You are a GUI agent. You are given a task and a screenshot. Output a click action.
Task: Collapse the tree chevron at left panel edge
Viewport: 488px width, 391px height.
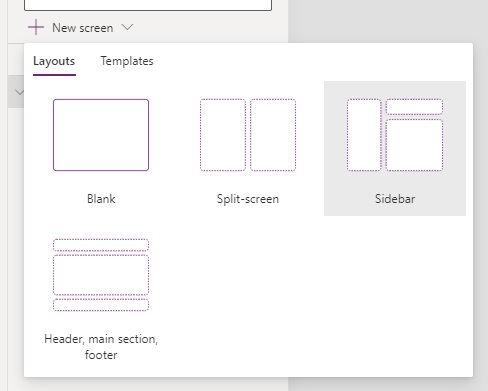pos(19,92)
